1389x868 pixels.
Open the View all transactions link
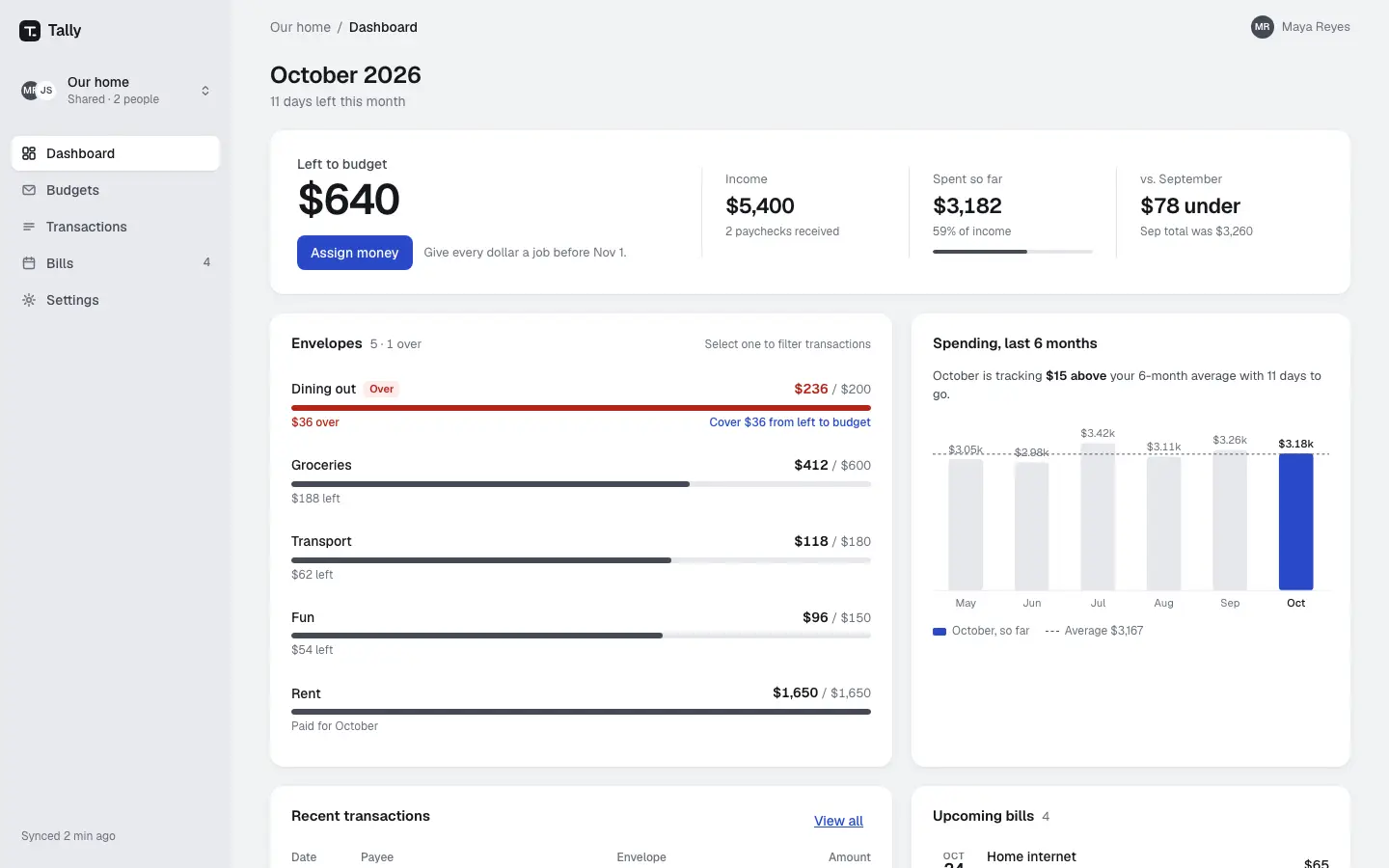coord(838,821)
